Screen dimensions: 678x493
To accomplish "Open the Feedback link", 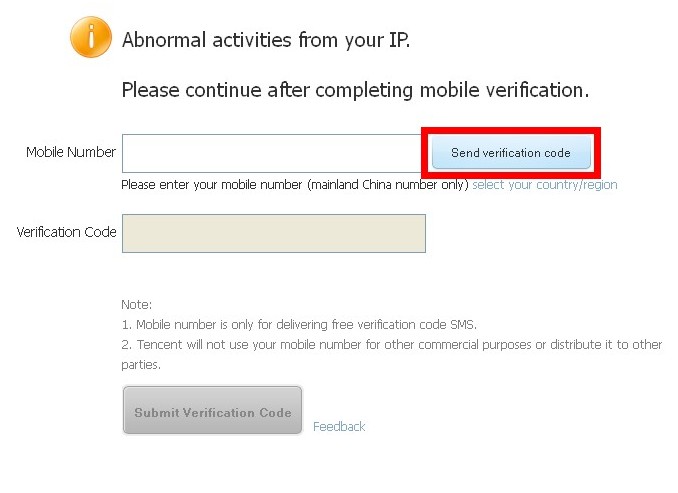I will [x=339, y=426].
